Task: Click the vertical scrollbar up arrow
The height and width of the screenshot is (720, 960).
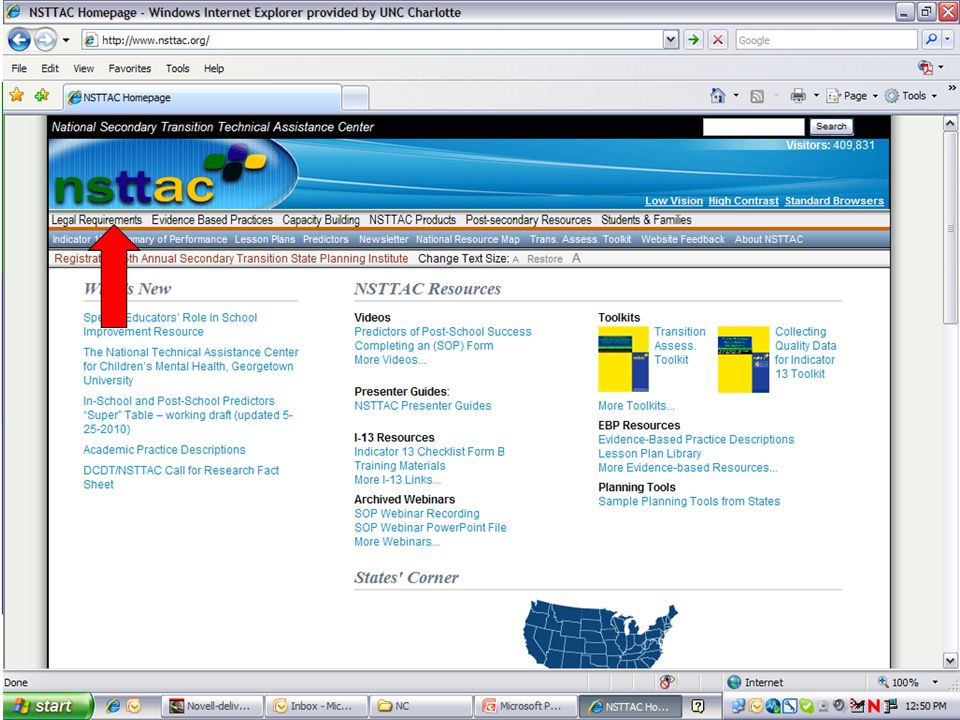Action: pos(950,124)
